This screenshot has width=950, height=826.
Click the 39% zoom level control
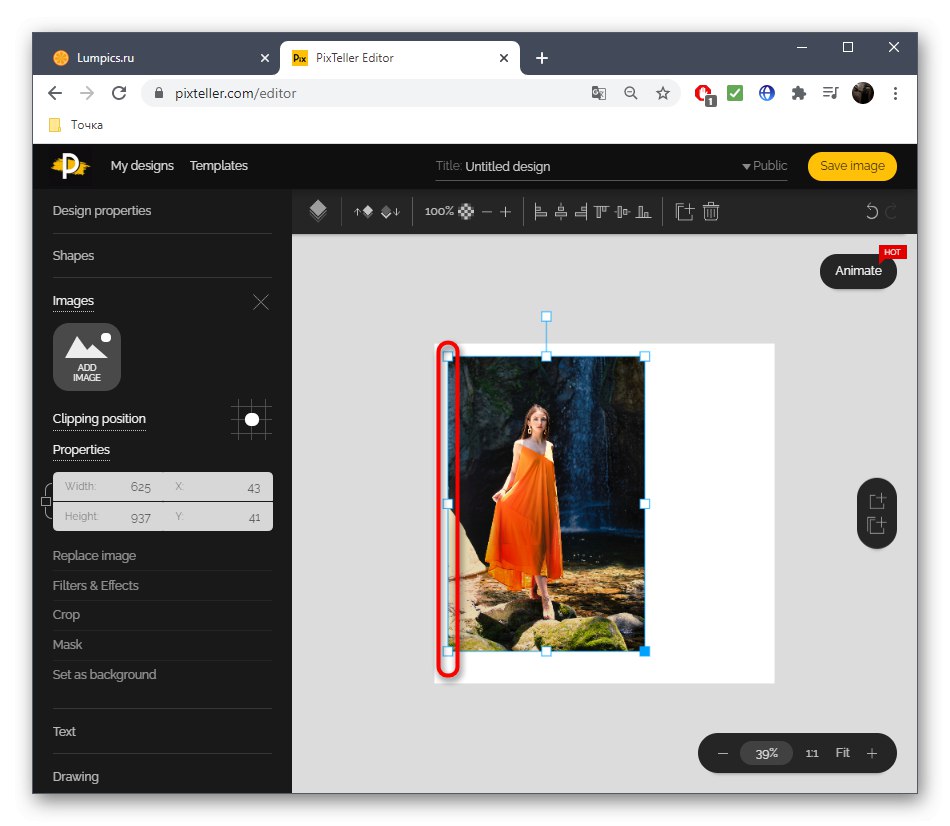point(766,753)
